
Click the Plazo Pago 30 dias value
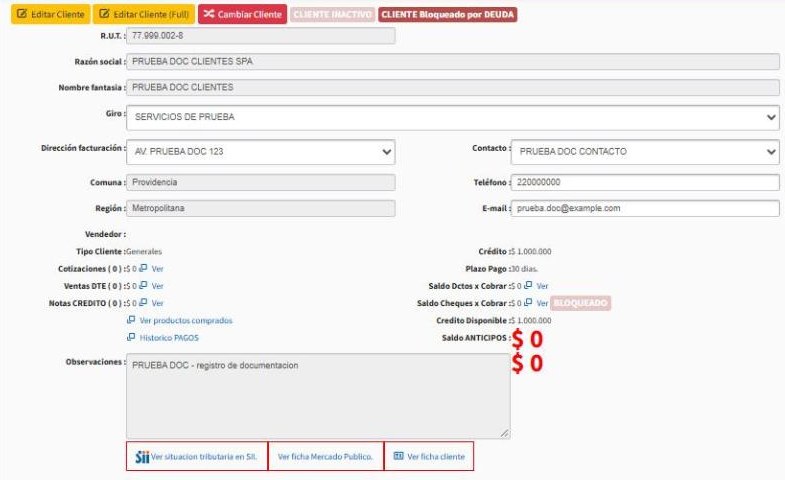pyautogui.click(x=525, y=269)
